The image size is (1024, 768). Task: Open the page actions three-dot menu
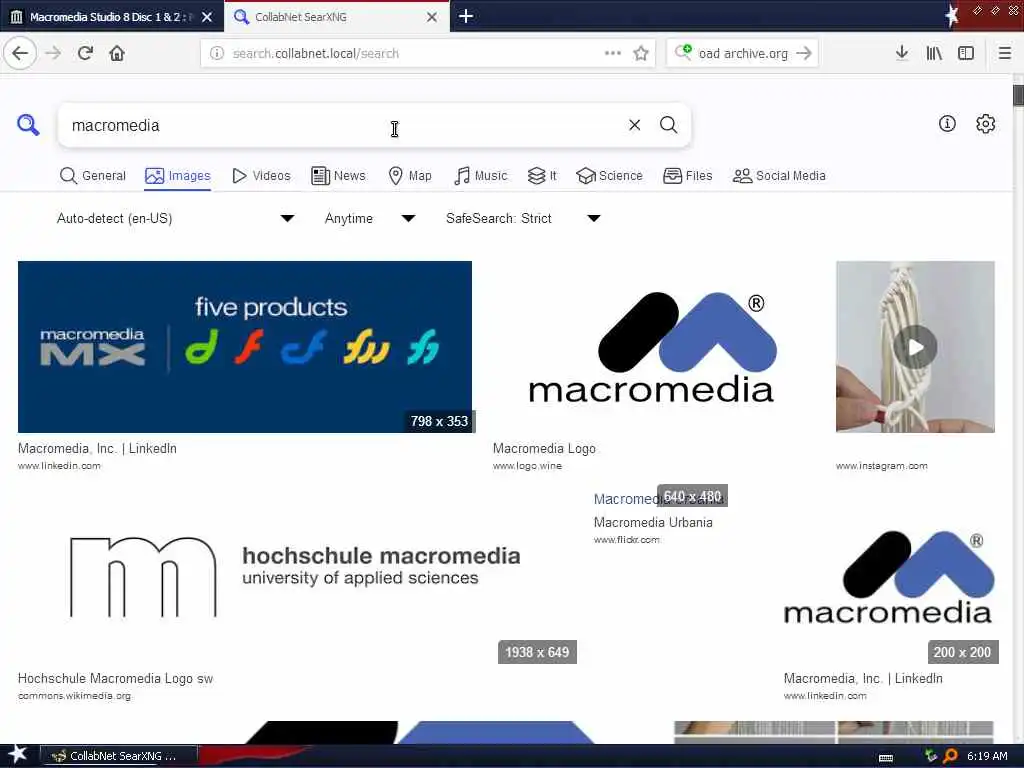[613, 53]
